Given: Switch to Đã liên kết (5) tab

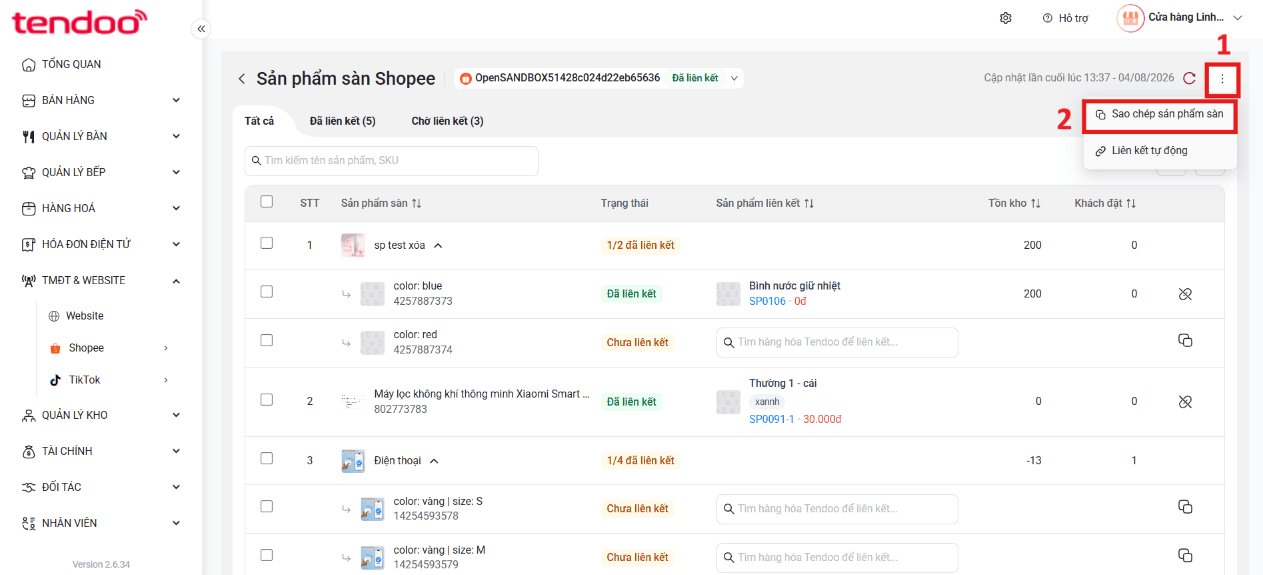Looking at the screenshot, I should [x=342, y=121].
